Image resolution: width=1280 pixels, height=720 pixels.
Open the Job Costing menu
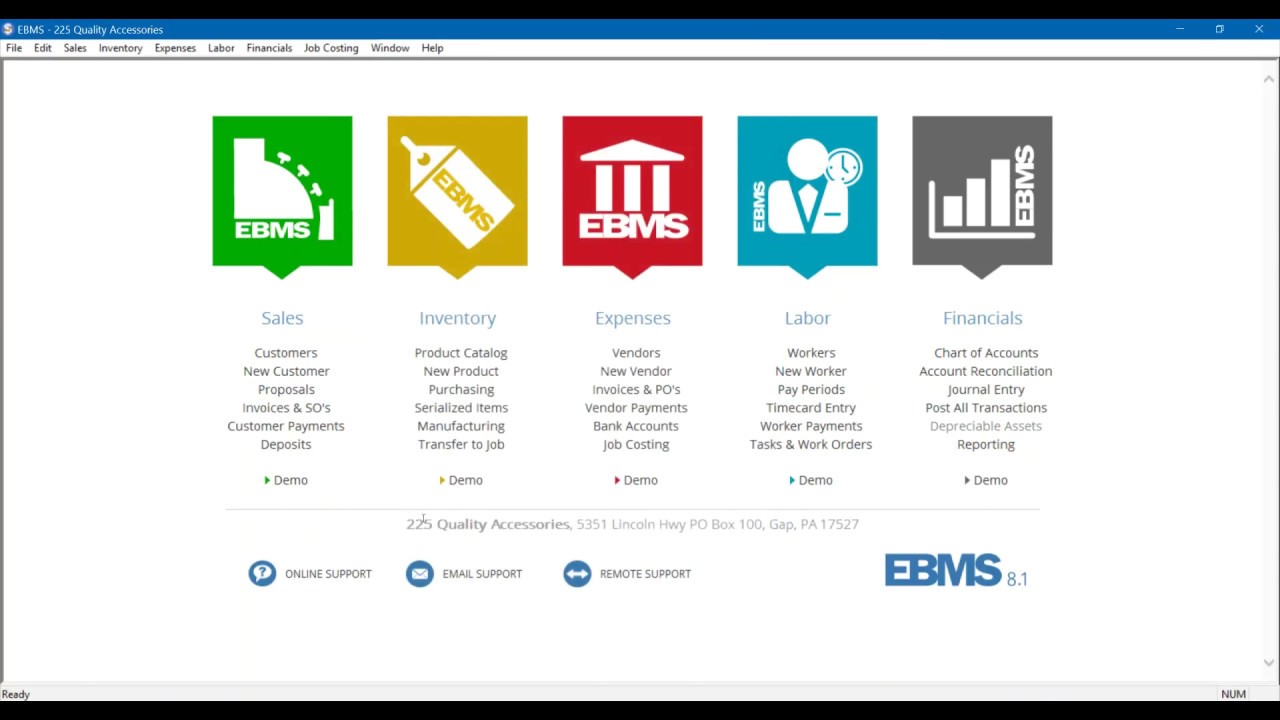tap(331, 48)
